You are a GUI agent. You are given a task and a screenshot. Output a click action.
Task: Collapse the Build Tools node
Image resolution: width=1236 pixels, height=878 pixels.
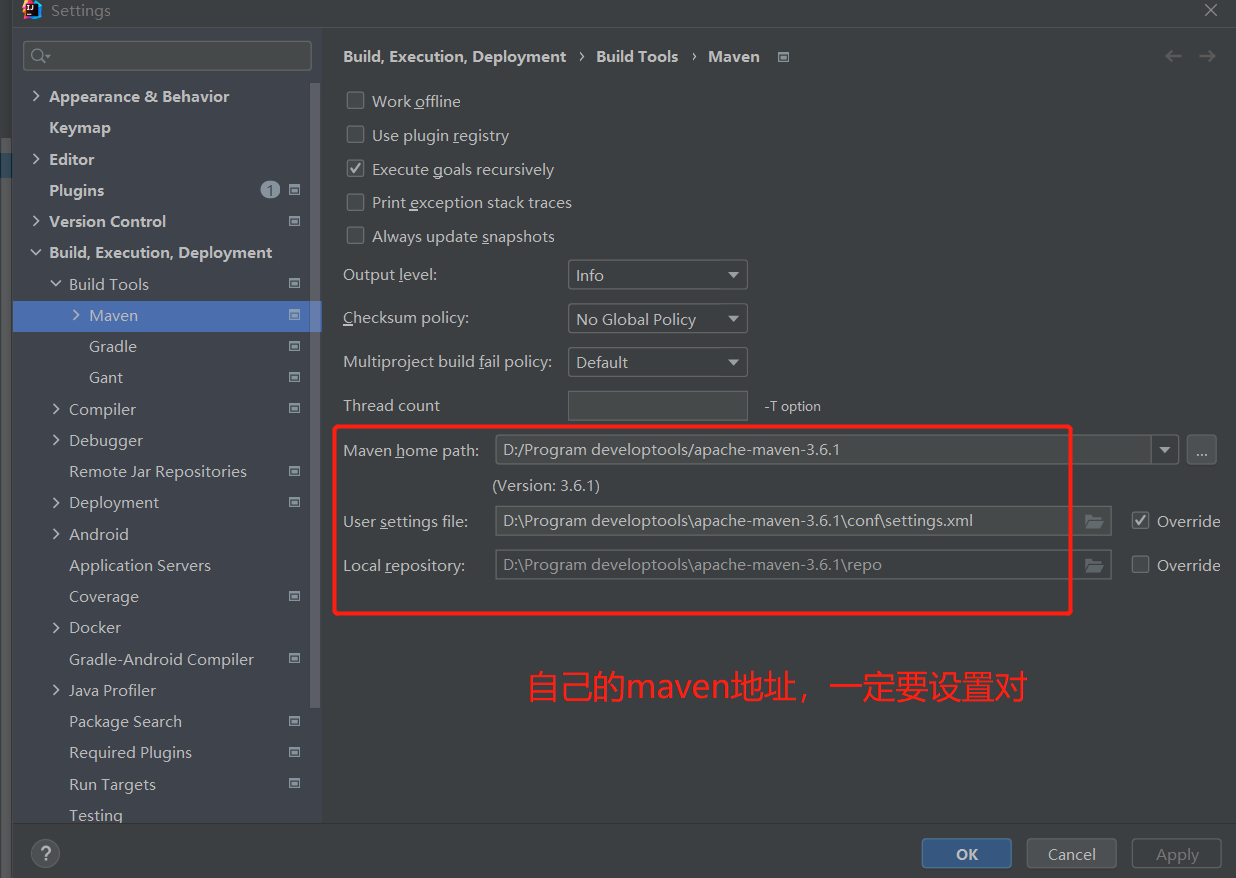coord(56,284)
